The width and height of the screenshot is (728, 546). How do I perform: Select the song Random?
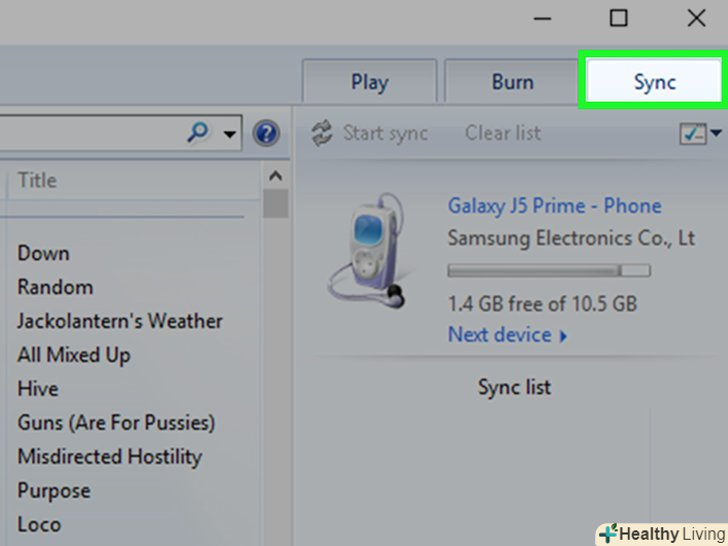(x=55, y=287)
